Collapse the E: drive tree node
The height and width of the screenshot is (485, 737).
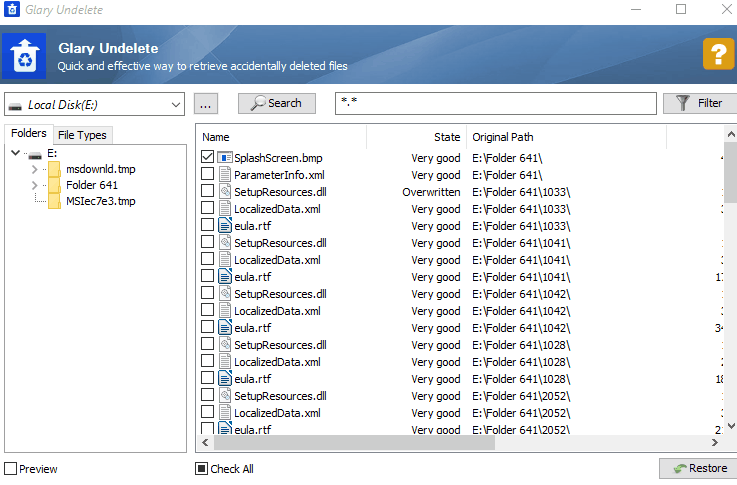16,153
